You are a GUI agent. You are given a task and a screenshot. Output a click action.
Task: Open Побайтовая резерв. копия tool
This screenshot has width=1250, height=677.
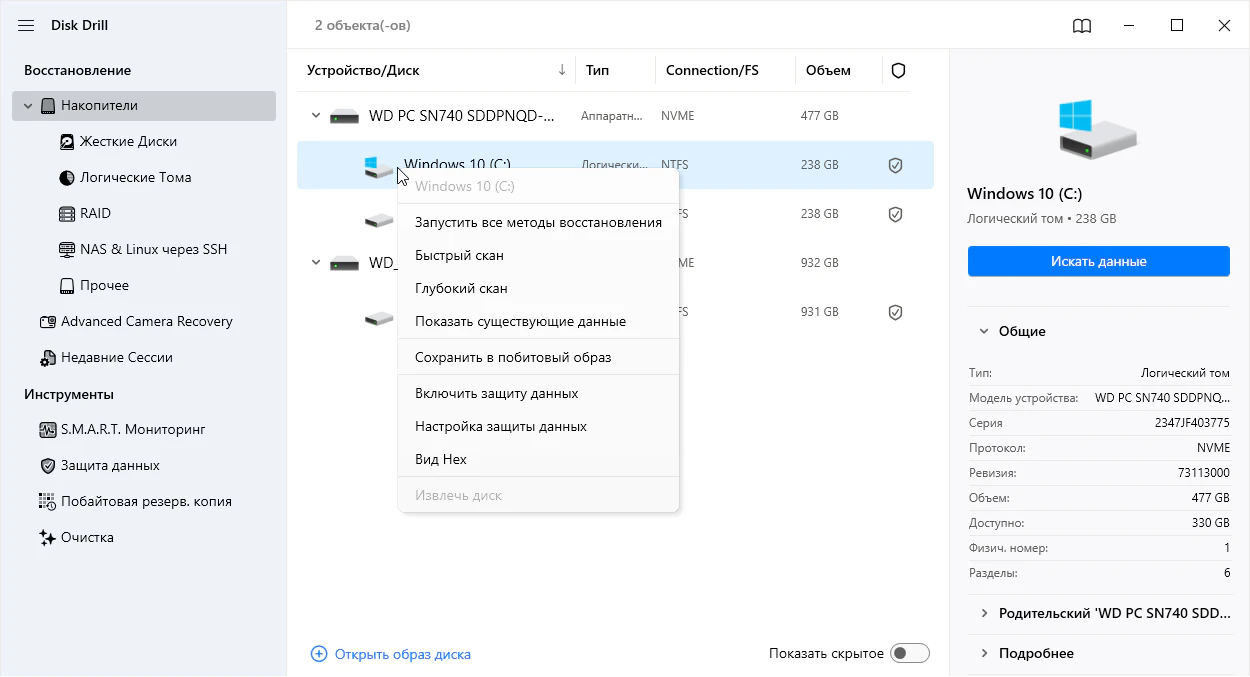tap(146, 501)
